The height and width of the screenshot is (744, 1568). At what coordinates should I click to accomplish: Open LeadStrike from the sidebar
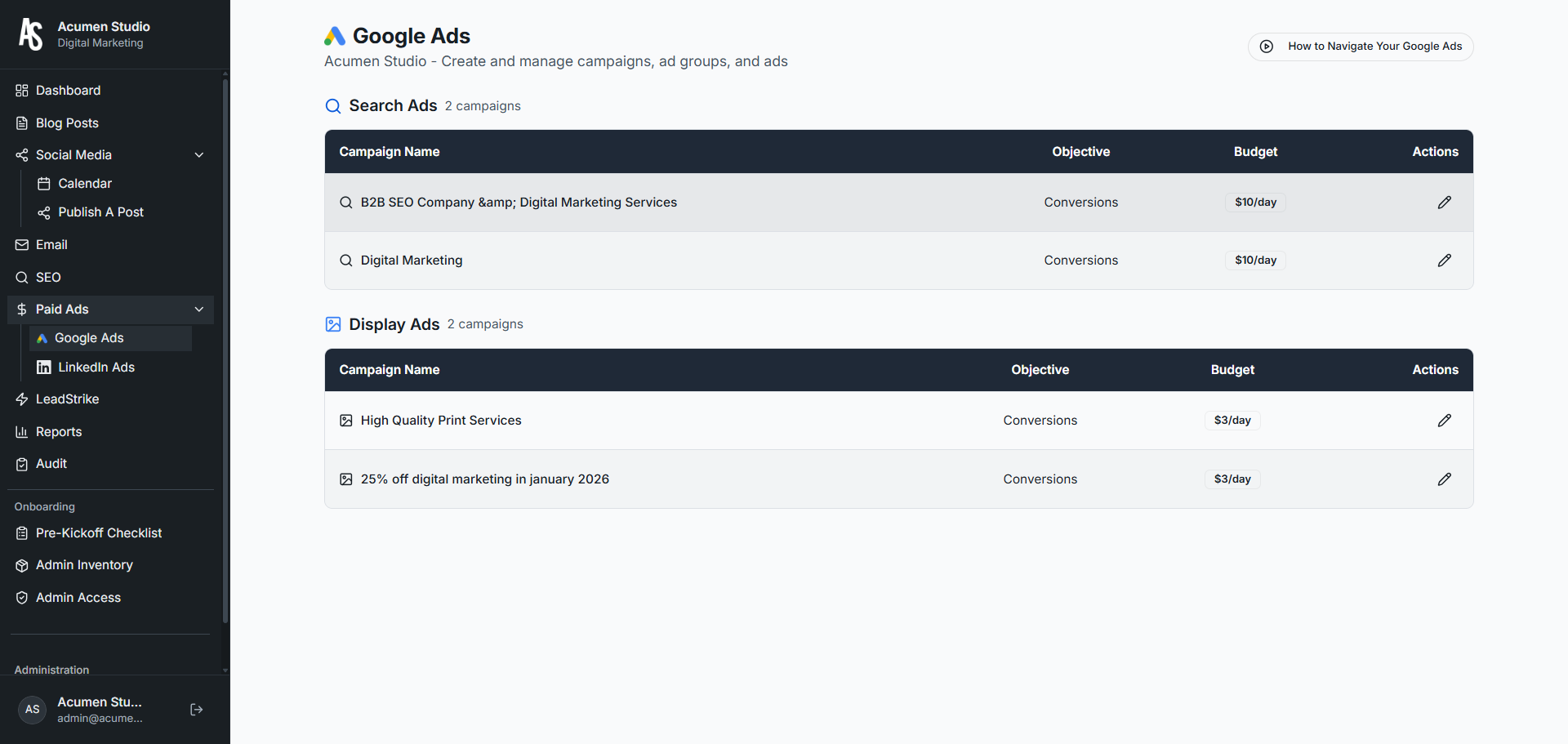pos(110,399)
